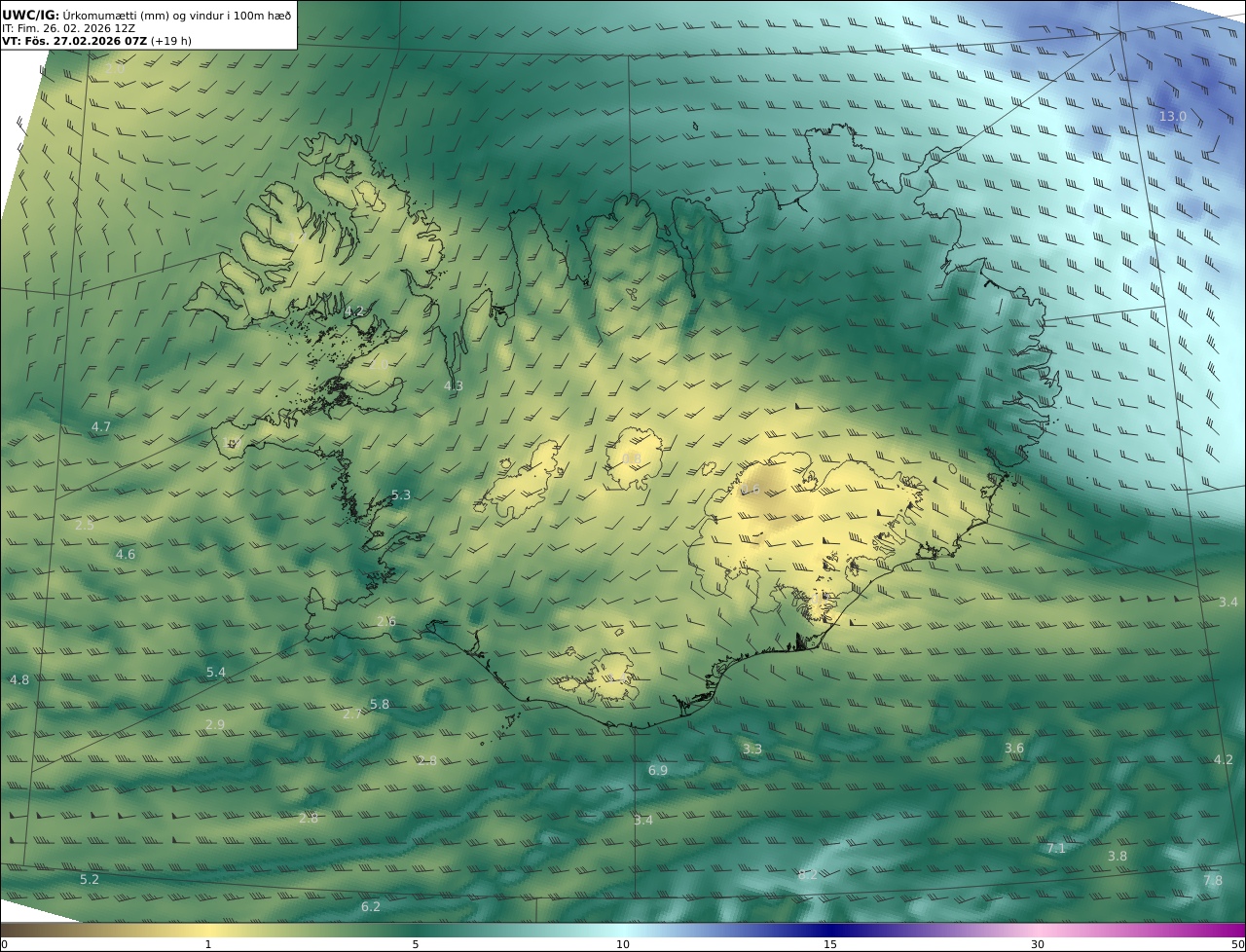
Task: Click the 13.0 precipitation value label
Action: tap(1172, 116)
